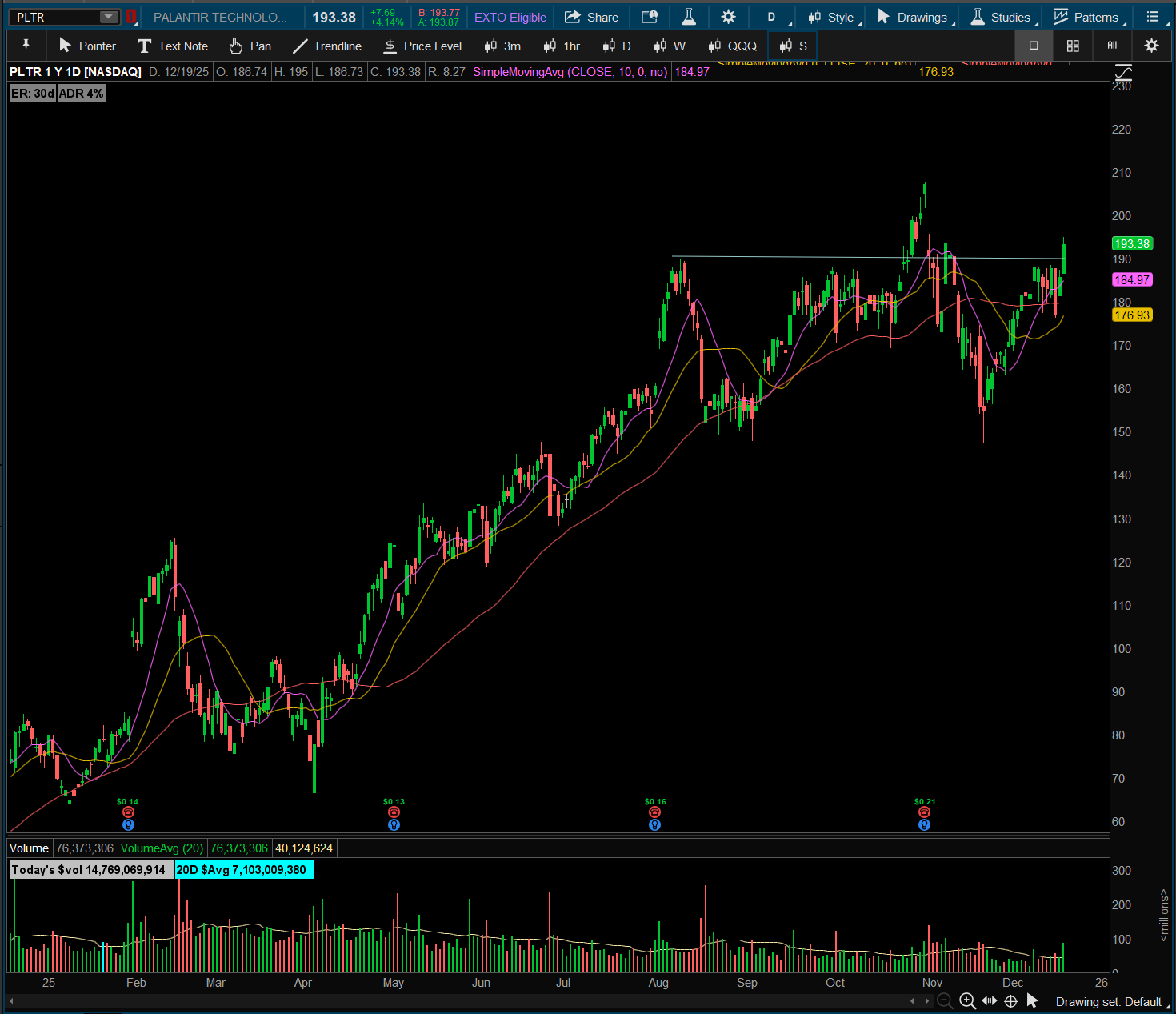Select the Price Level tool

422,46
